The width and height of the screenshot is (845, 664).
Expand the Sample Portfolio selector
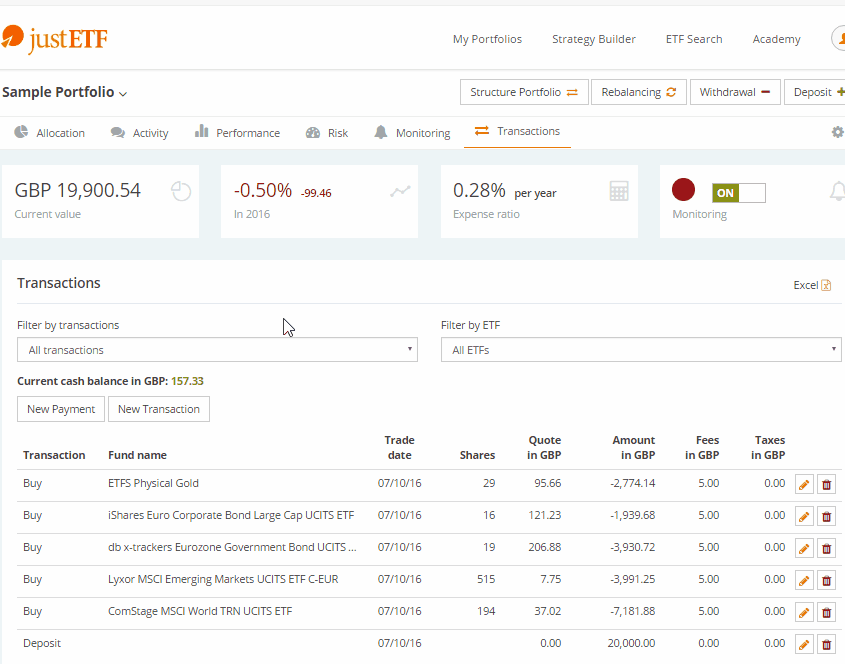65,92
